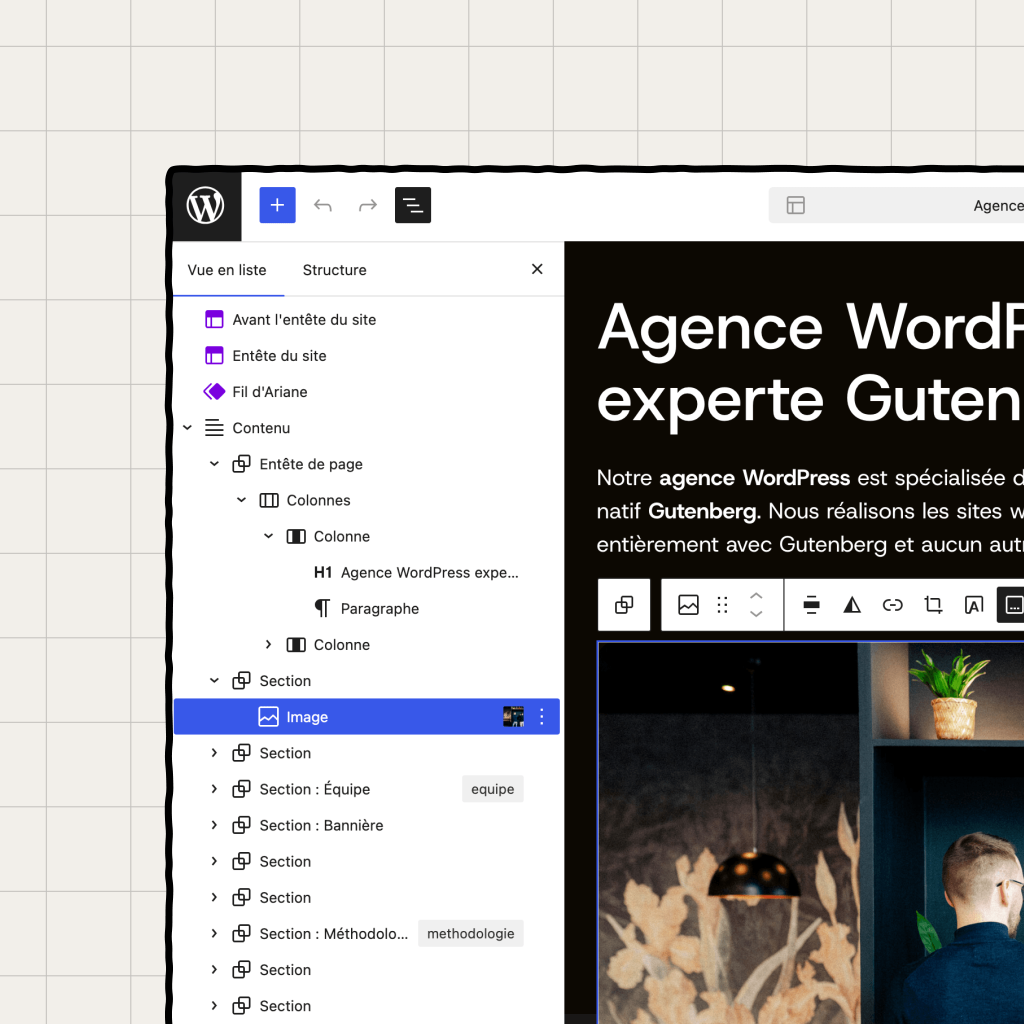
Task: Close the list view panel
Action: pyautogui.click(x=537, y=269)
